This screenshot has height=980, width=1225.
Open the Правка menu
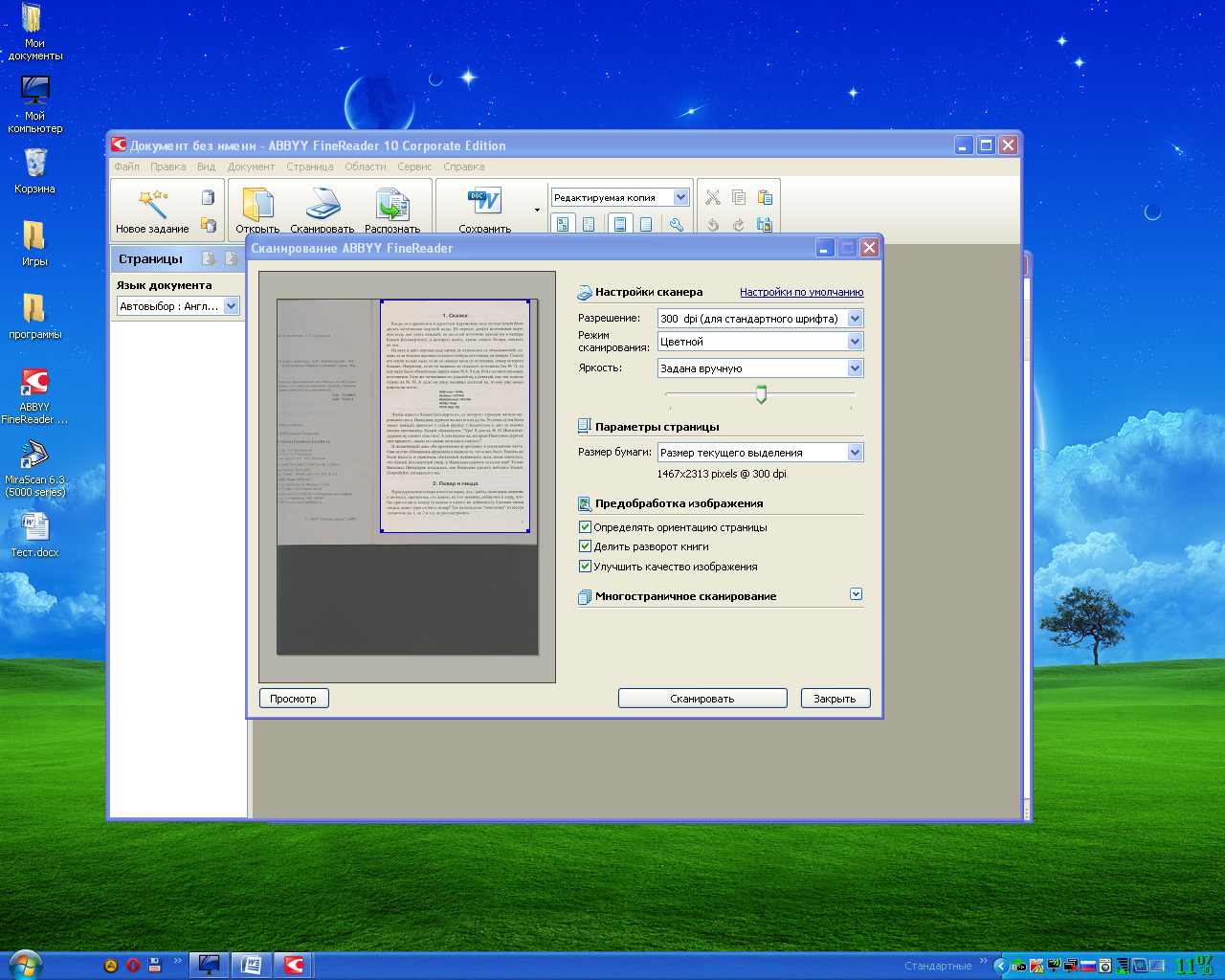[167, 167]
